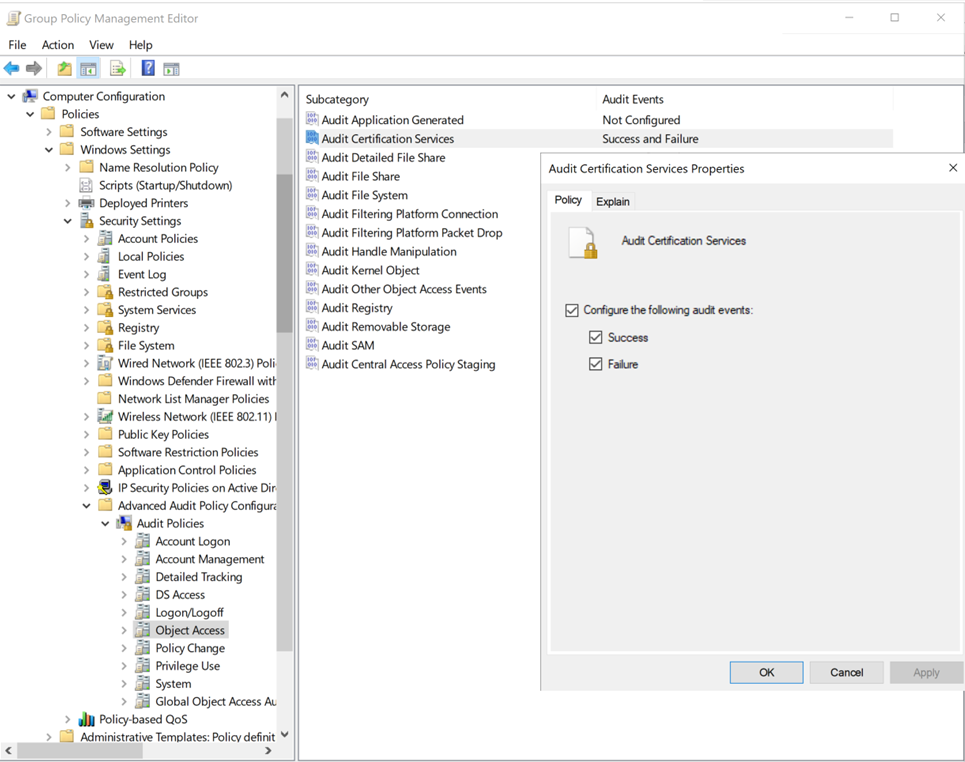The image size is (965, 762).
Task: Expand the Account Policies tree node
Action: coord(87,239)
